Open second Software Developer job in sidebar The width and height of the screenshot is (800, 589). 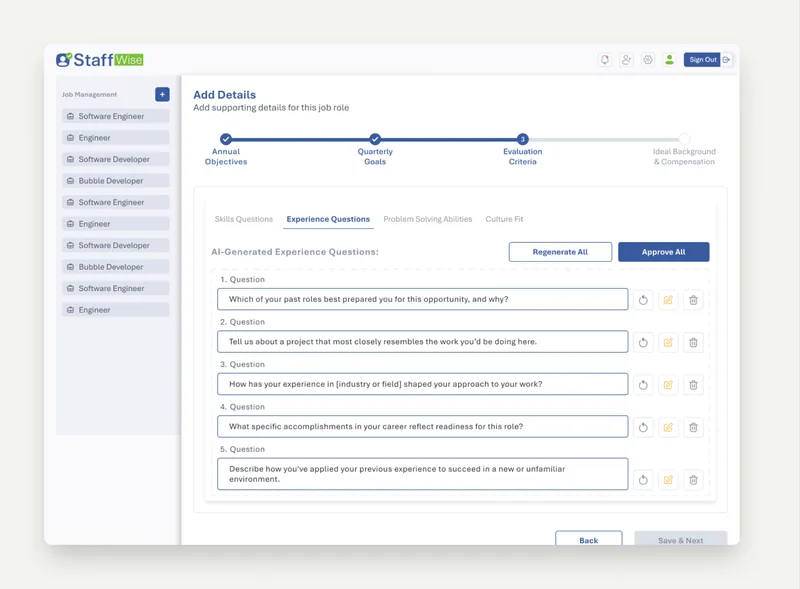tap(116, 245)
